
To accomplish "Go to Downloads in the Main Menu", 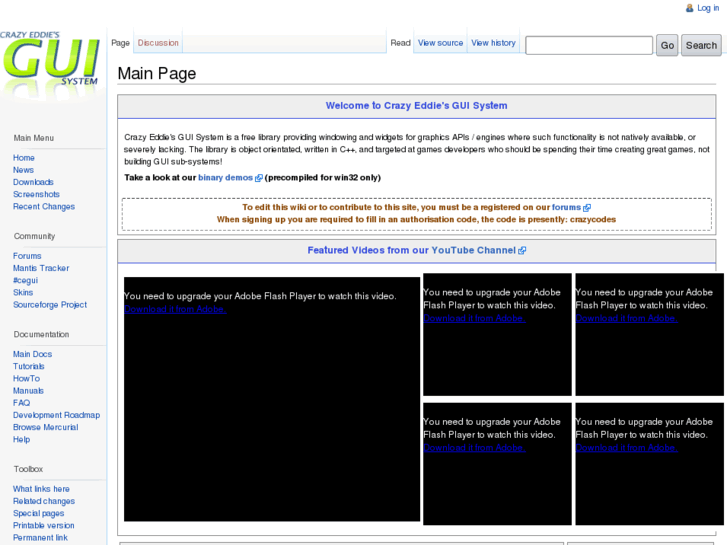I will [x=33, y=182].
